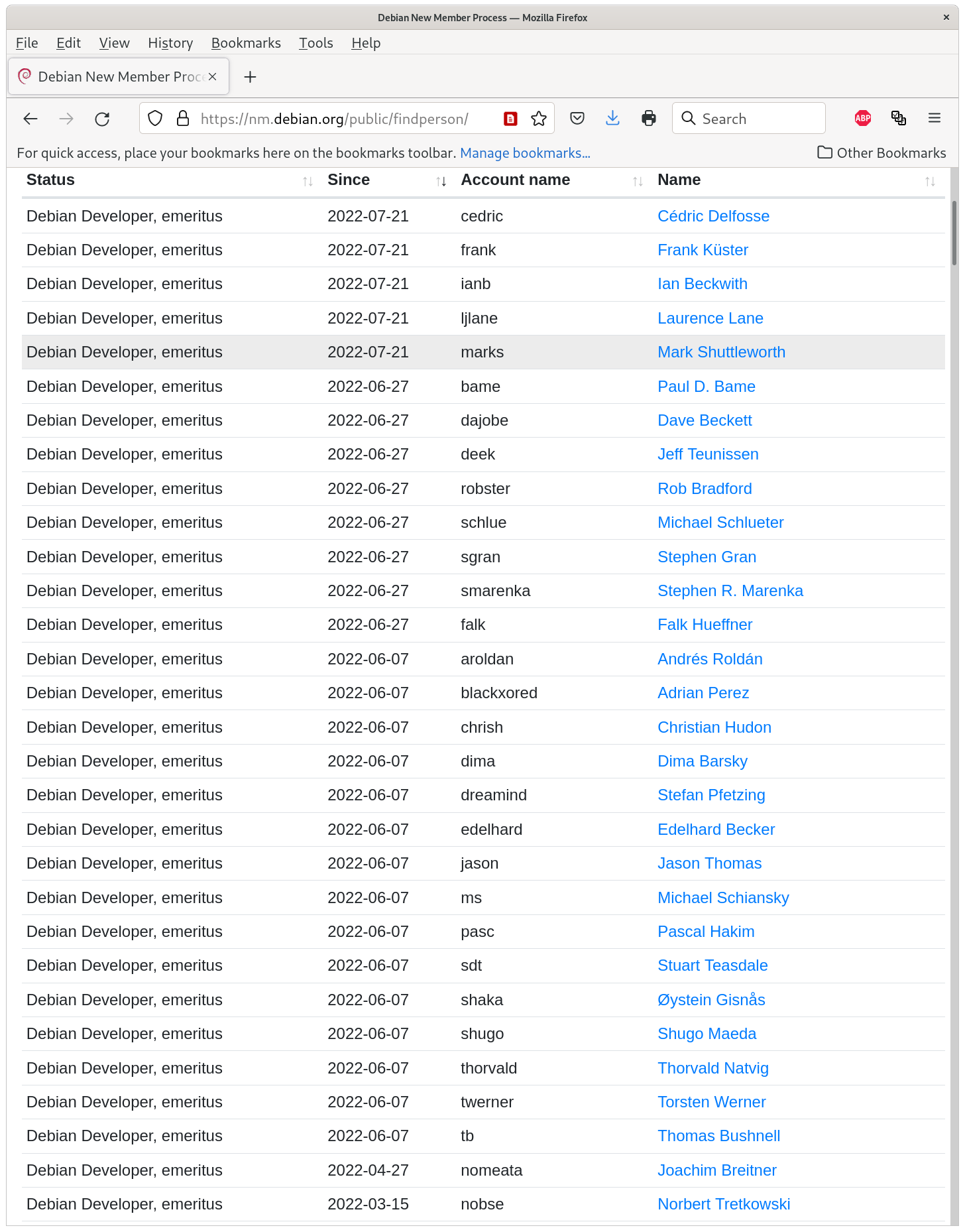Open the Other Bookmarks folder

click(881, 153)
